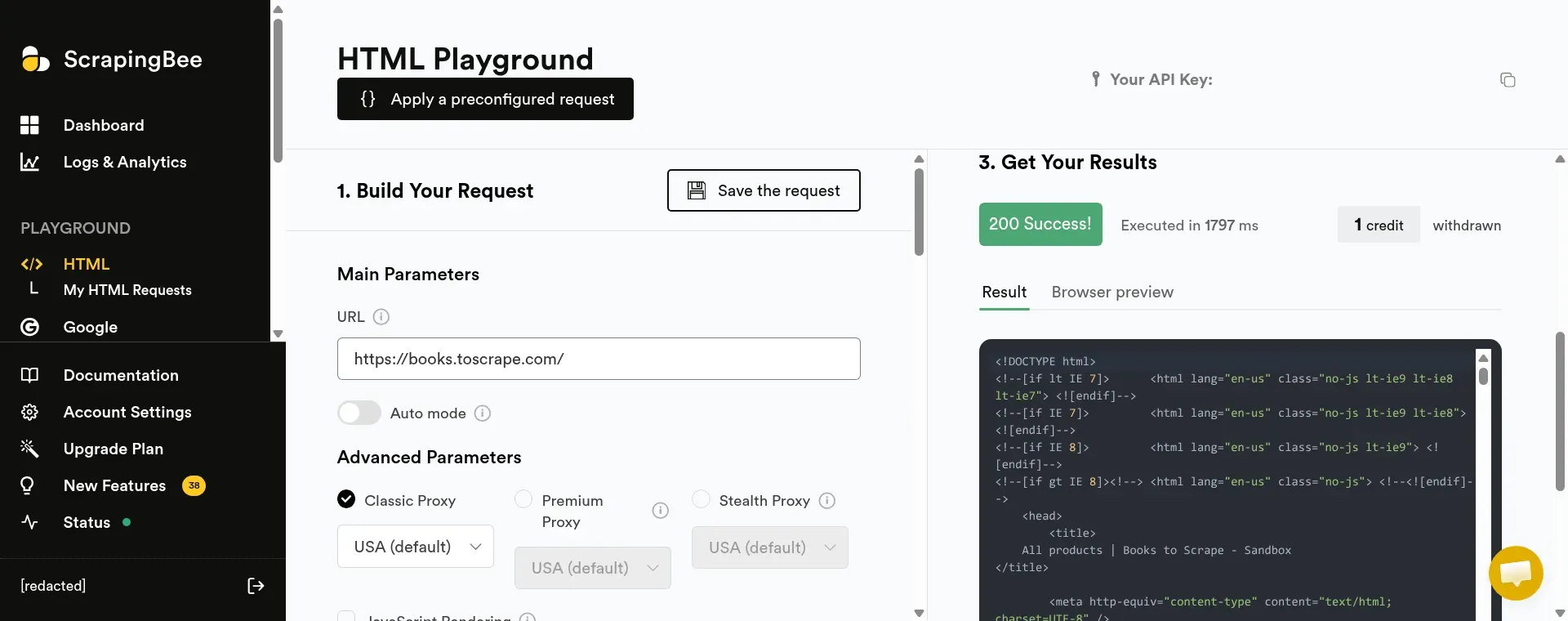Click the ScrapingBee logo icon

click(x=35, y=59)
